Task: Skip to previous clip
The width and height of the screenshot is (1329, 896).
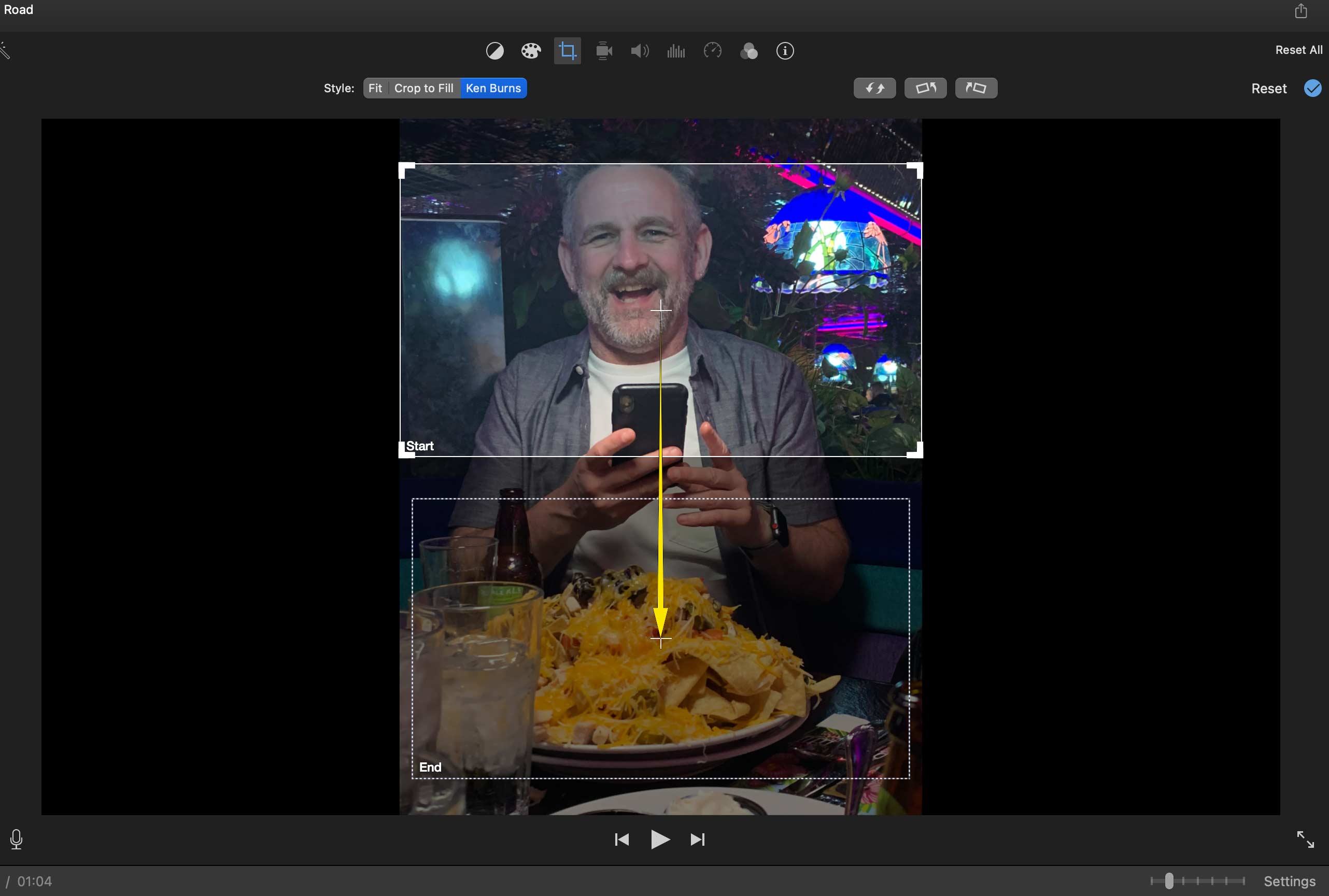Action: click(621, 840)
